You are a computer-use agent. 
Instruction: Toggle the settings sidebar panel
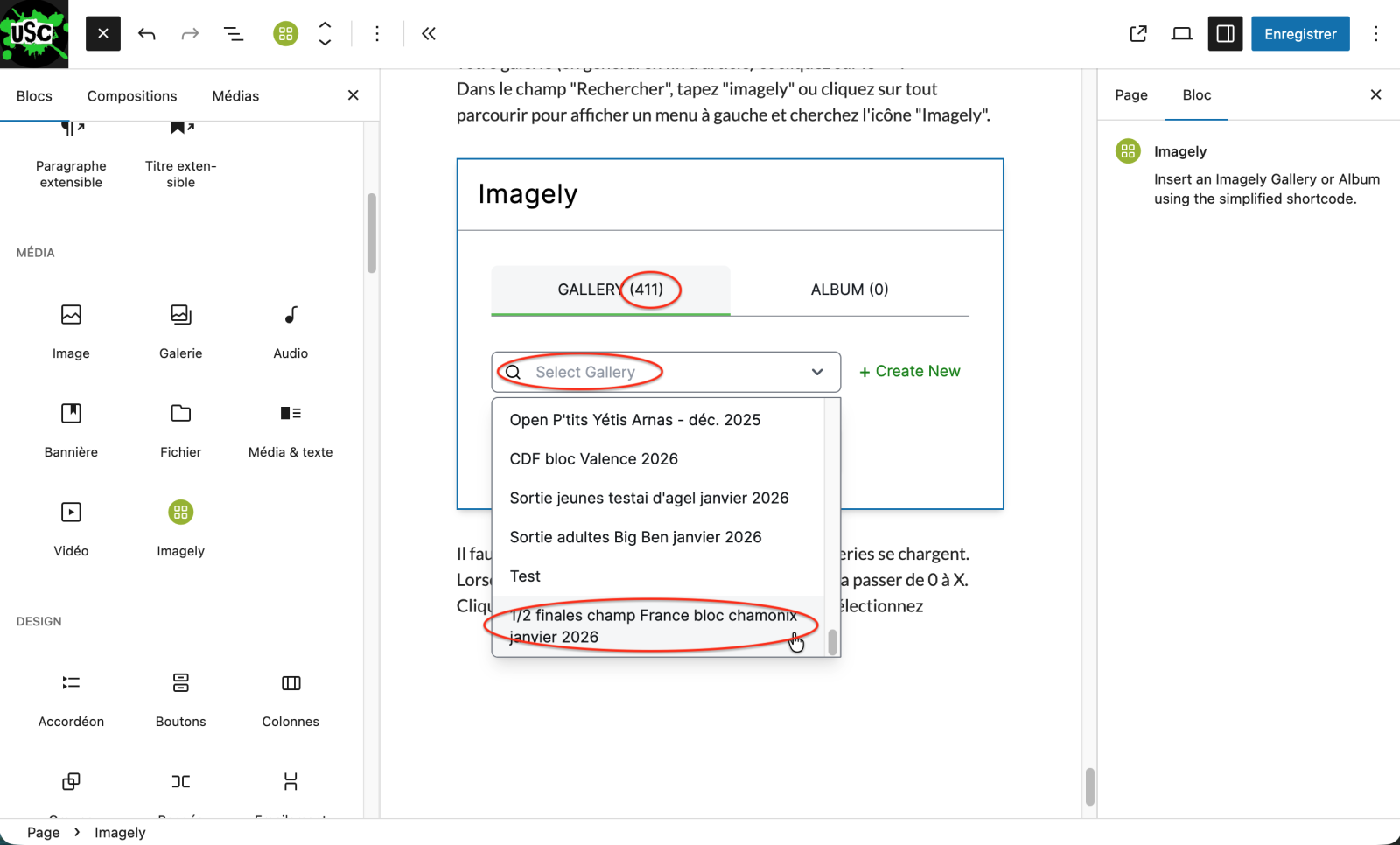click(x=1225, y=34)
